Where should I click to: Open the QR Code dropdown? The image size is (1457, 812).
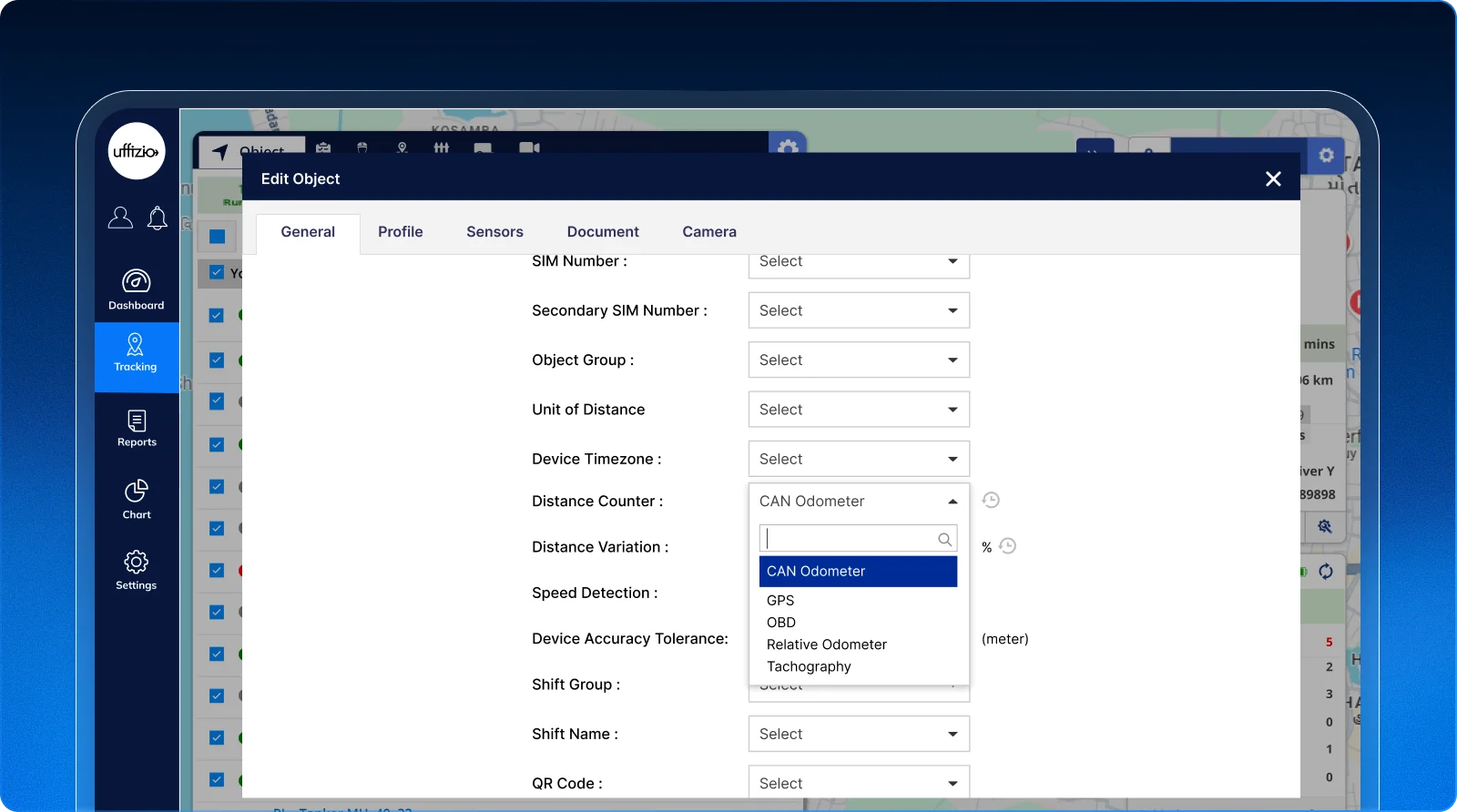point(859,783)
